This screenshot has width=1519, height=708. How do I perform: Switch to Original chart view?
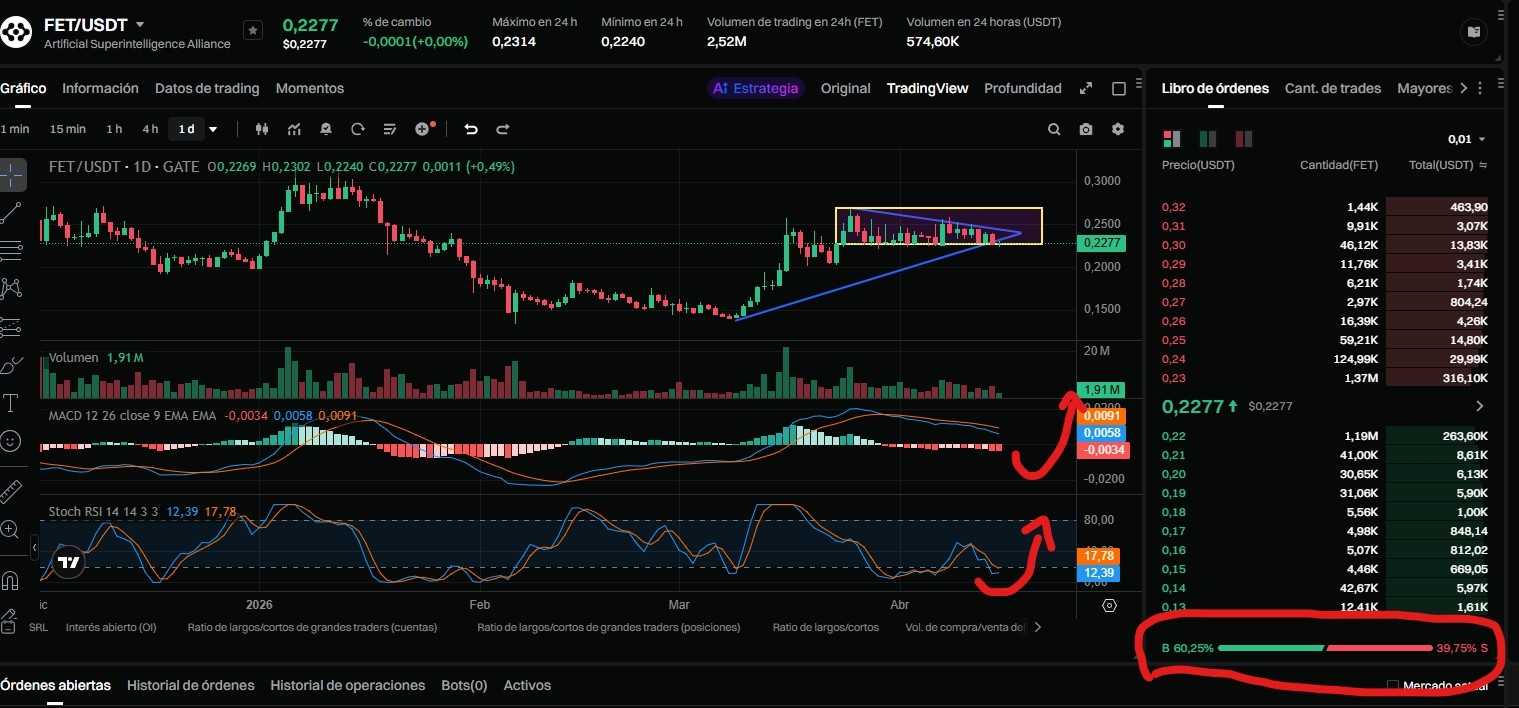846,88
